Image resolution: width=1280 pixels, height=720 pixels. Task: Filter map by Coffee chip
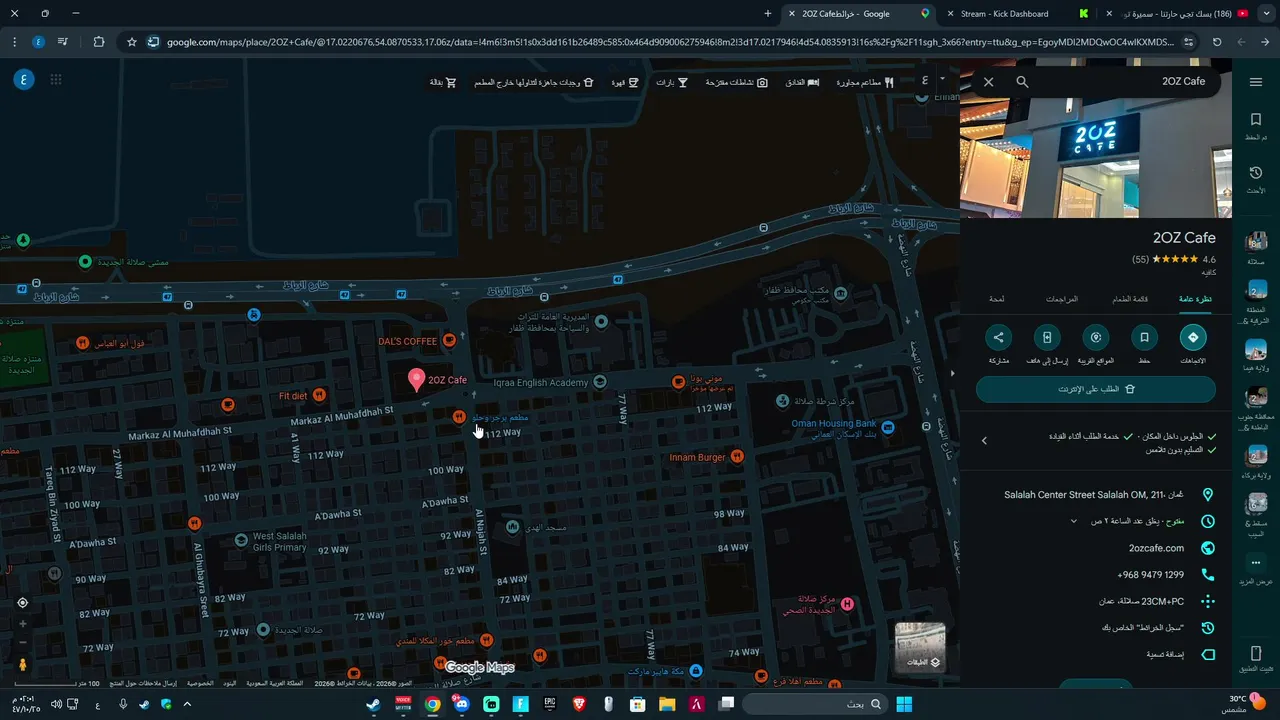(x=625, y=82)
